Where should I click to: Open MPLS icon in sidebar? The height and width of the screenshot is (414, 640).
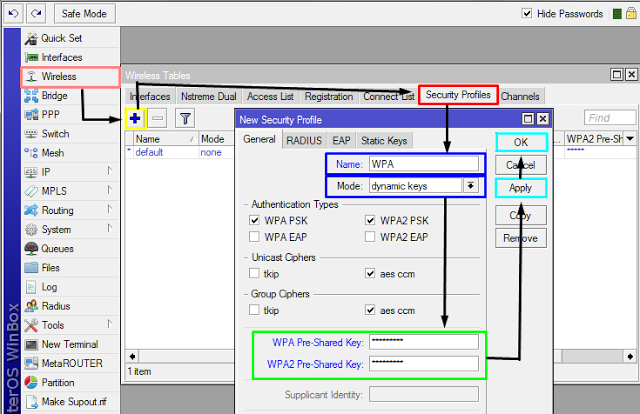tap(31, 191)
